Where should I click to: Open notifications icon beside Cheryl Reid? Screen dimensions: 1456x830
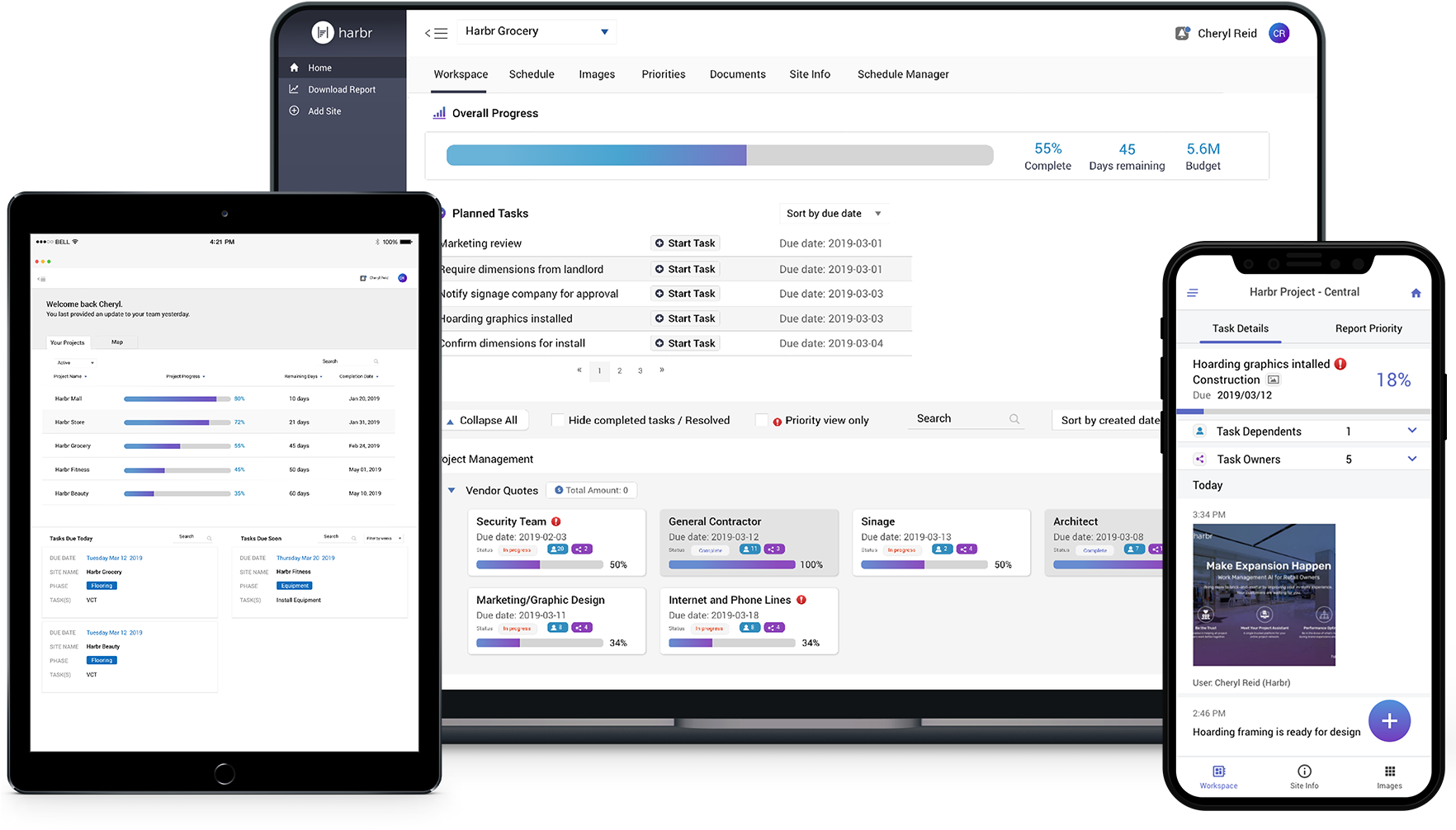pyautogui.click(x=1182, y=33)
